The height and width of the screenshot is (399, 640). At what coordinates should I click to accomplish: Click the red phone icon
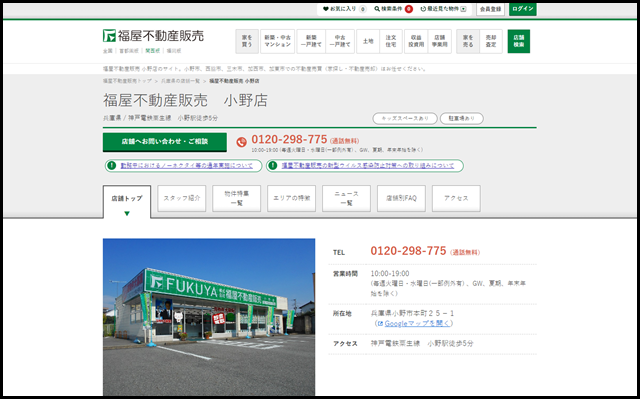(241, 142)
